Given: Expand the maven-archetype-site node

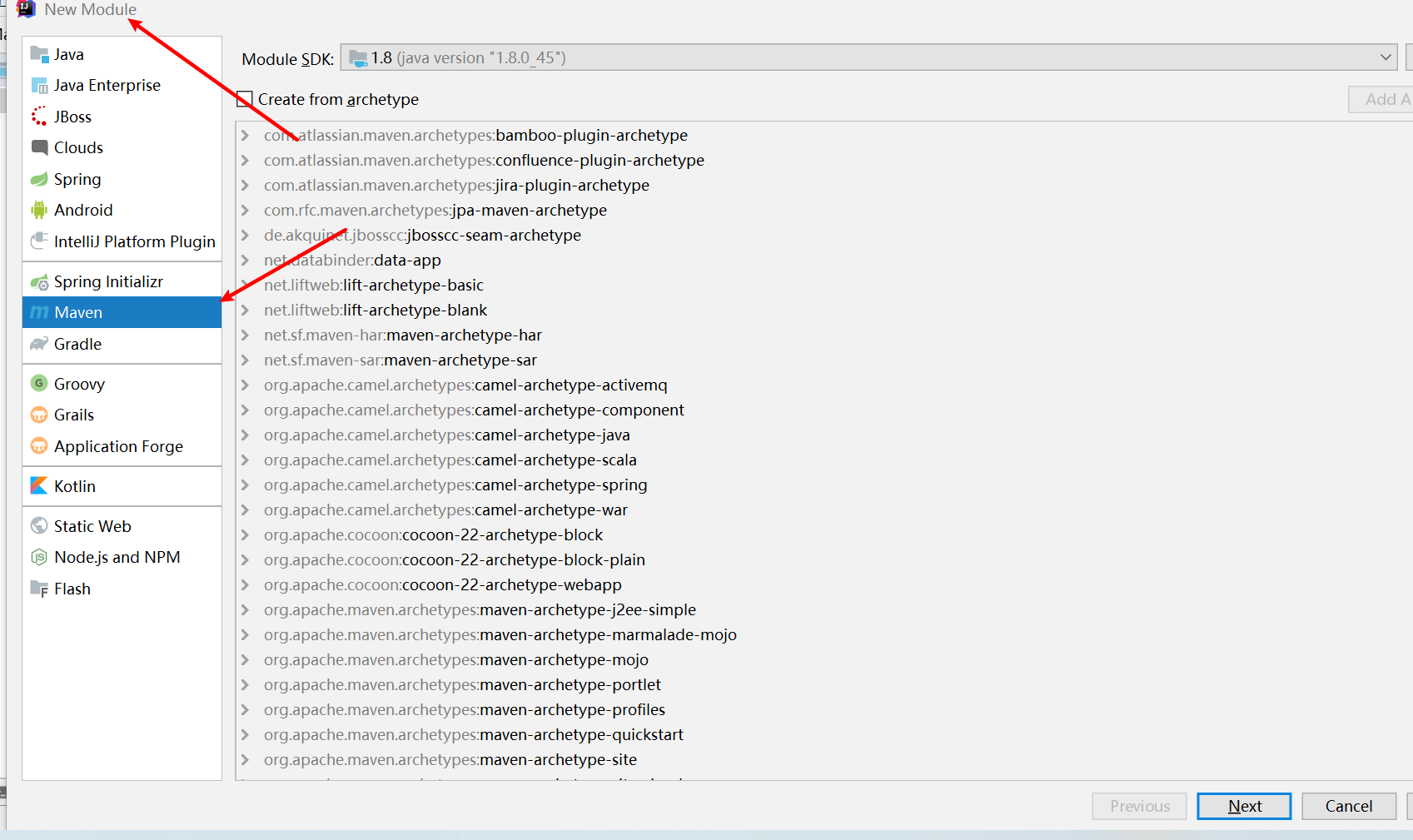Looking at the screenshot, I should 246,759.
